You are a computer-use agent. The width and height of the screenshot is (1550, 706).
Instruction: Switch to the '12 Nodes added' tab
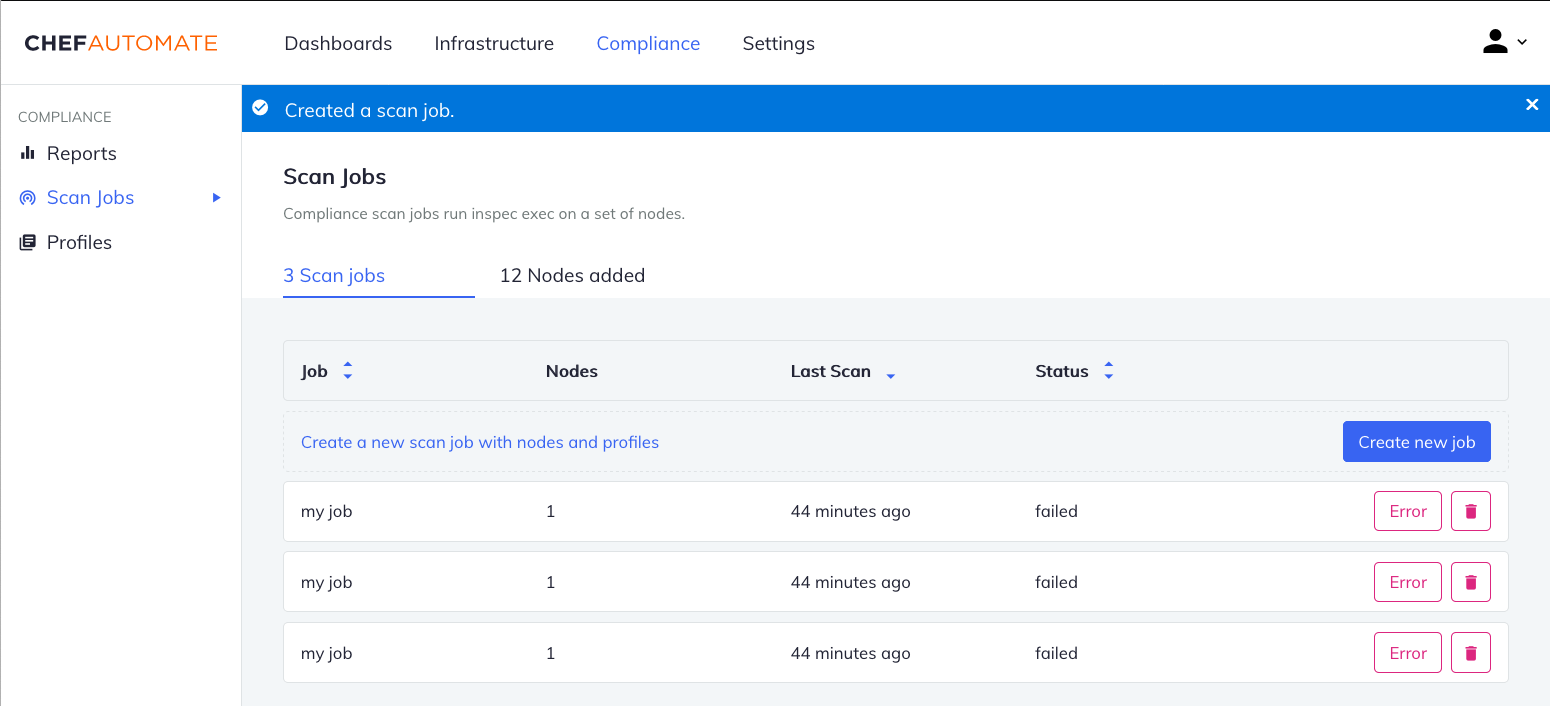pos(572,275)
